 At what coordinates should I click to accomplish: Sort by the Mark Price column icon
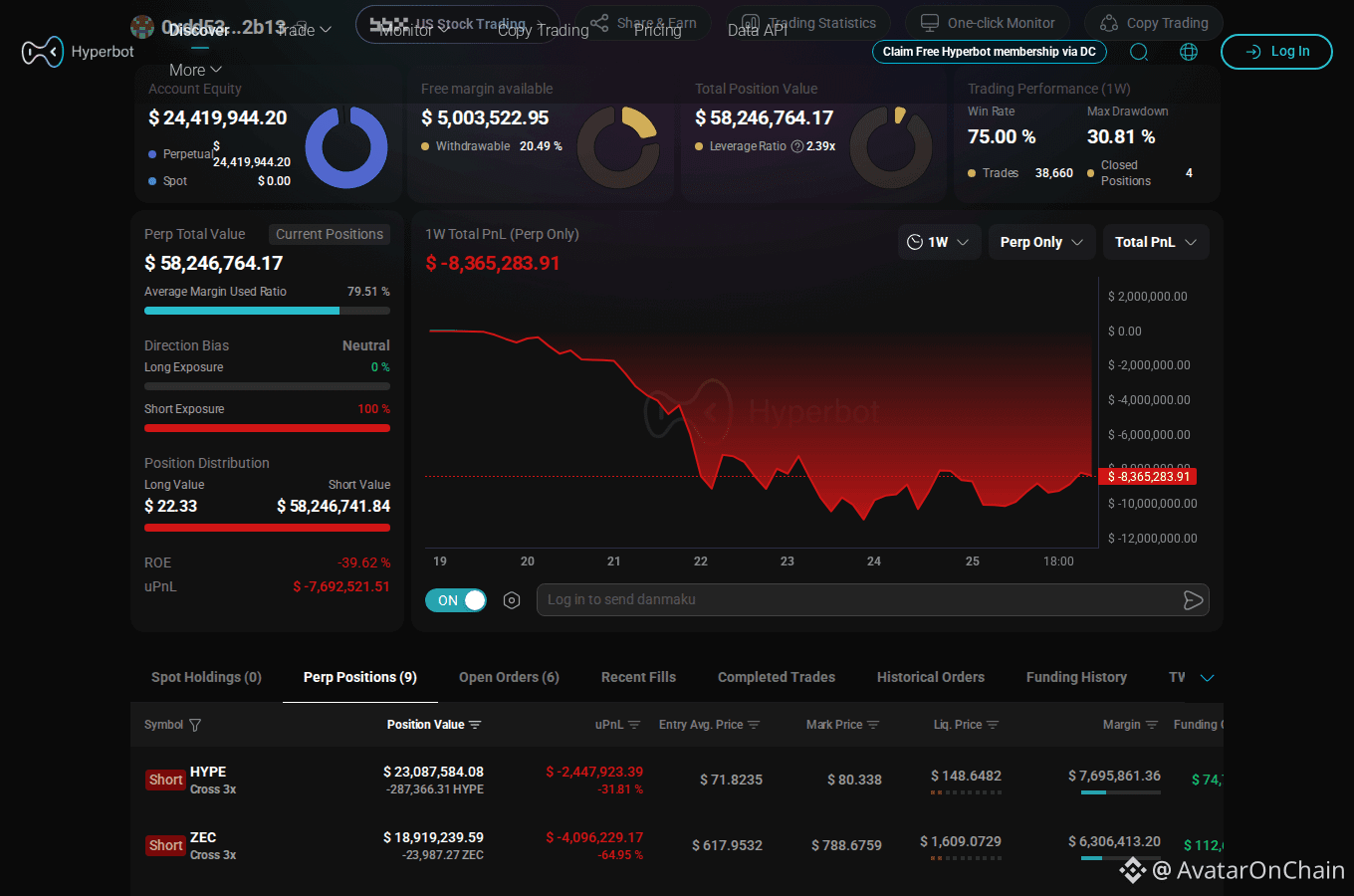(873, 725)
